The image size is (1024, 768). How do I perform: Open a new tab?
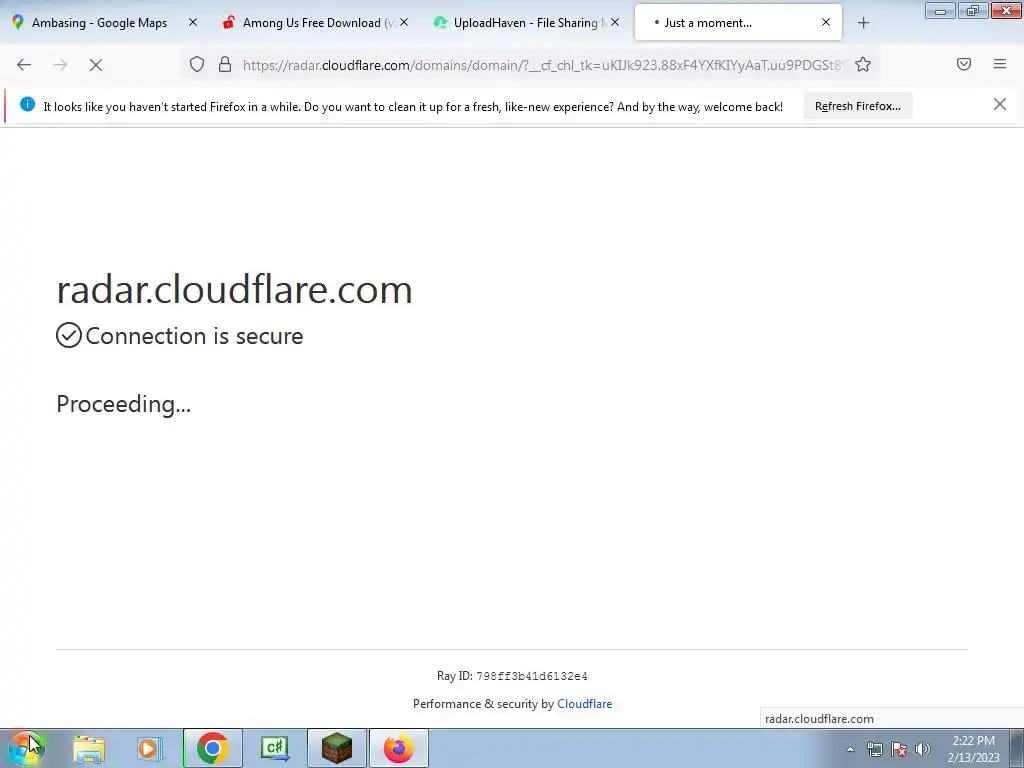[863, 23]
